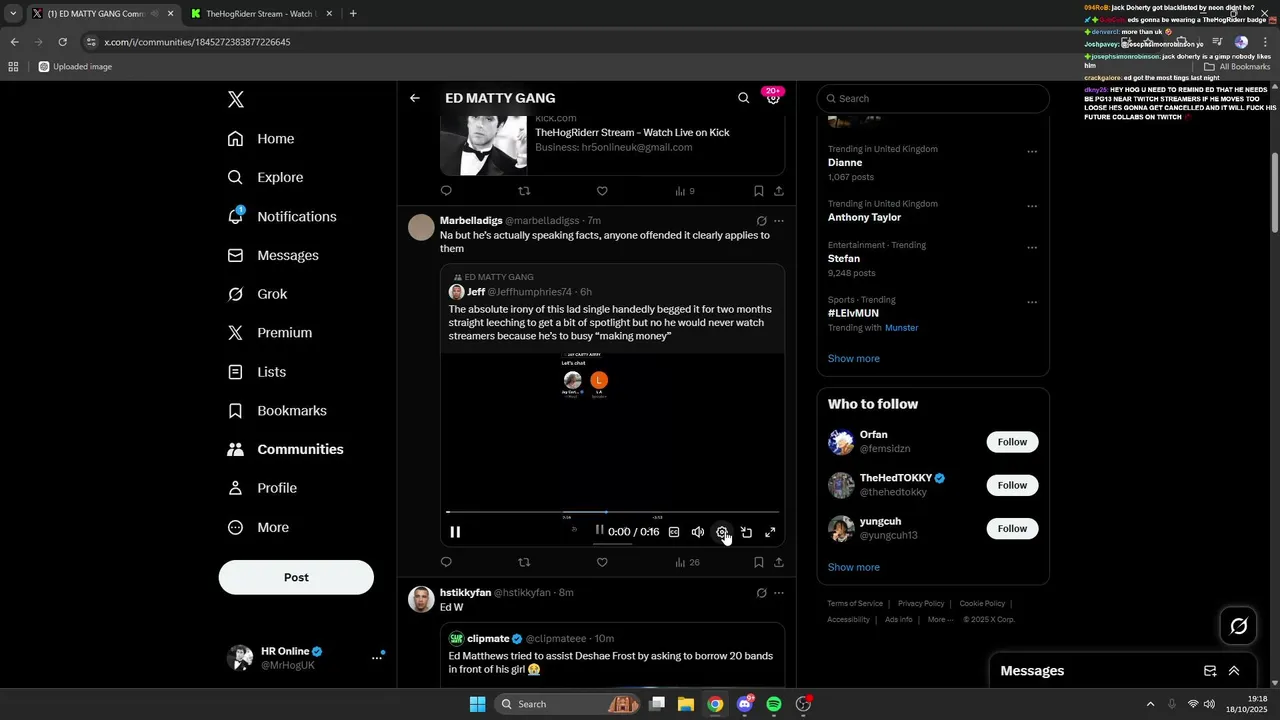Open more options on the Marbelladigs post

pyautogui.click(x=779, y=221)
